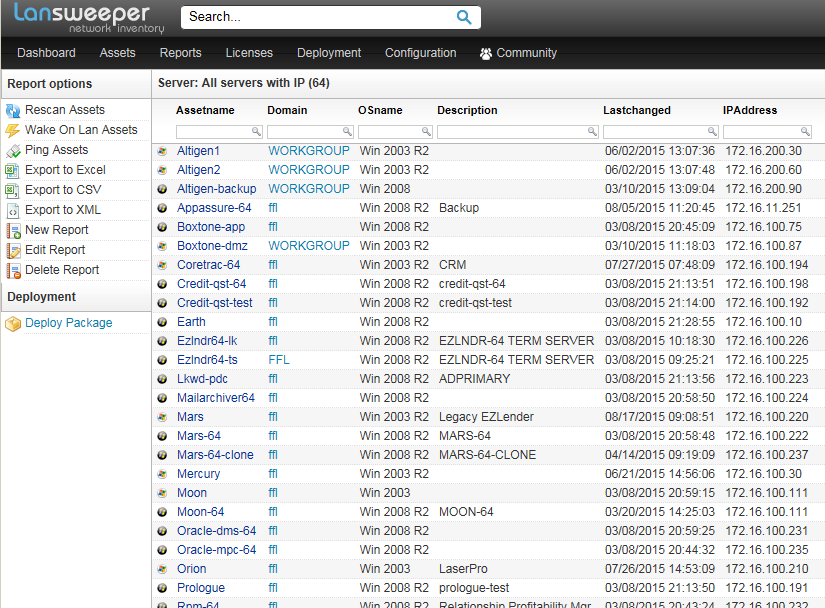Click description 'Legacy EZLender'
This screenshot has height=608, width=825.
pyautogui.click(x=486, y=417)
